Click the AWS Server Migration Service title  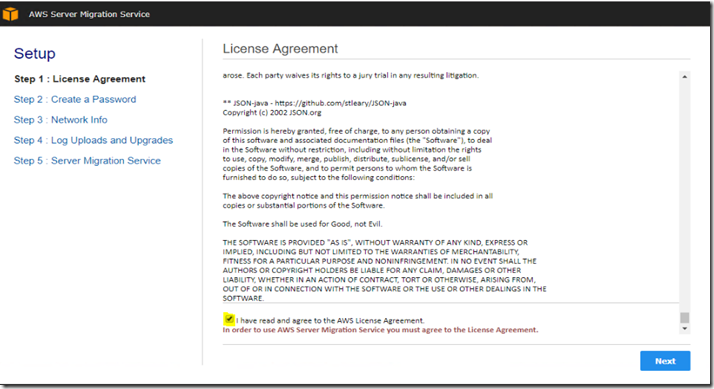(x=89, y=14)
